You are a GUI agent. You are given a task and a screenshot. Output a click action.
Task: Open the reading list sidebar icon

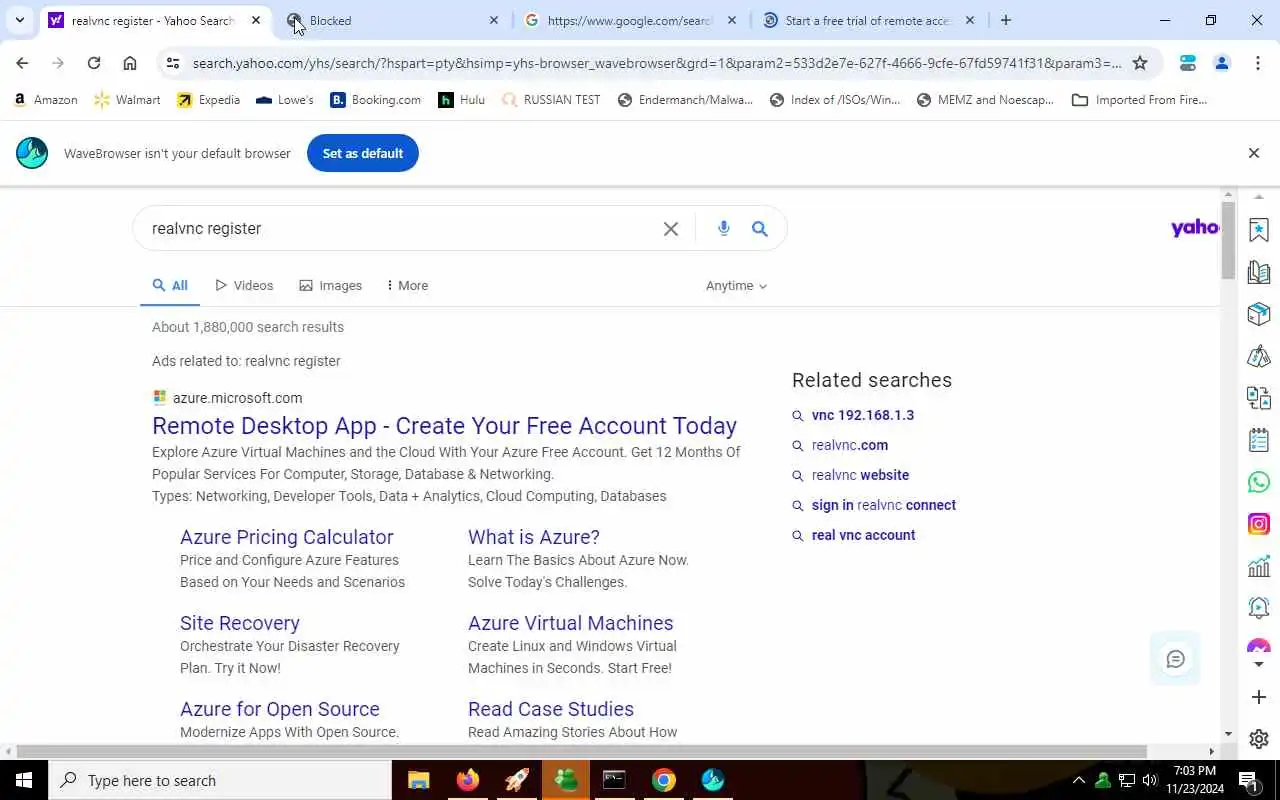coord(1259,272)
